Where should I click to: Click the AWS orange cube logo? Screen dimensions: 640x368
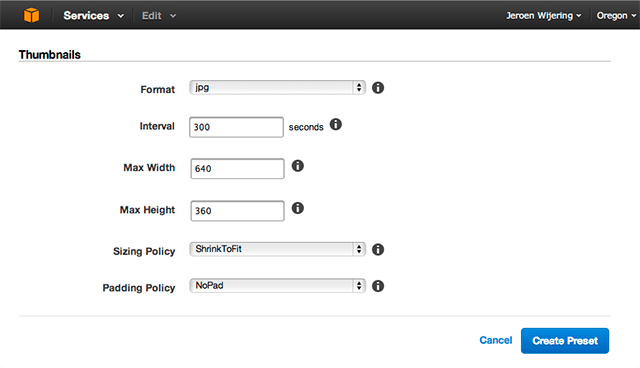click(31, 16)
